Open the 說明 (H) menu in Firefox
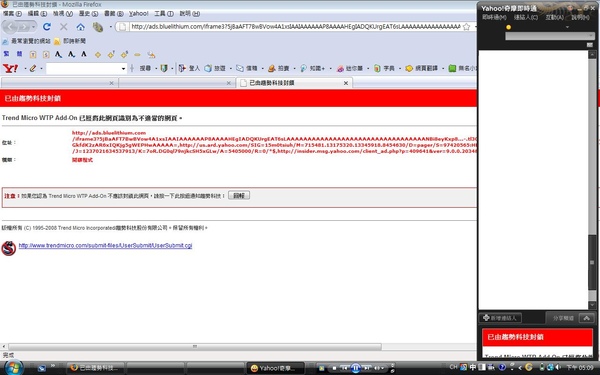This screenshot has height=375, width=600. [x=189, y=13]
